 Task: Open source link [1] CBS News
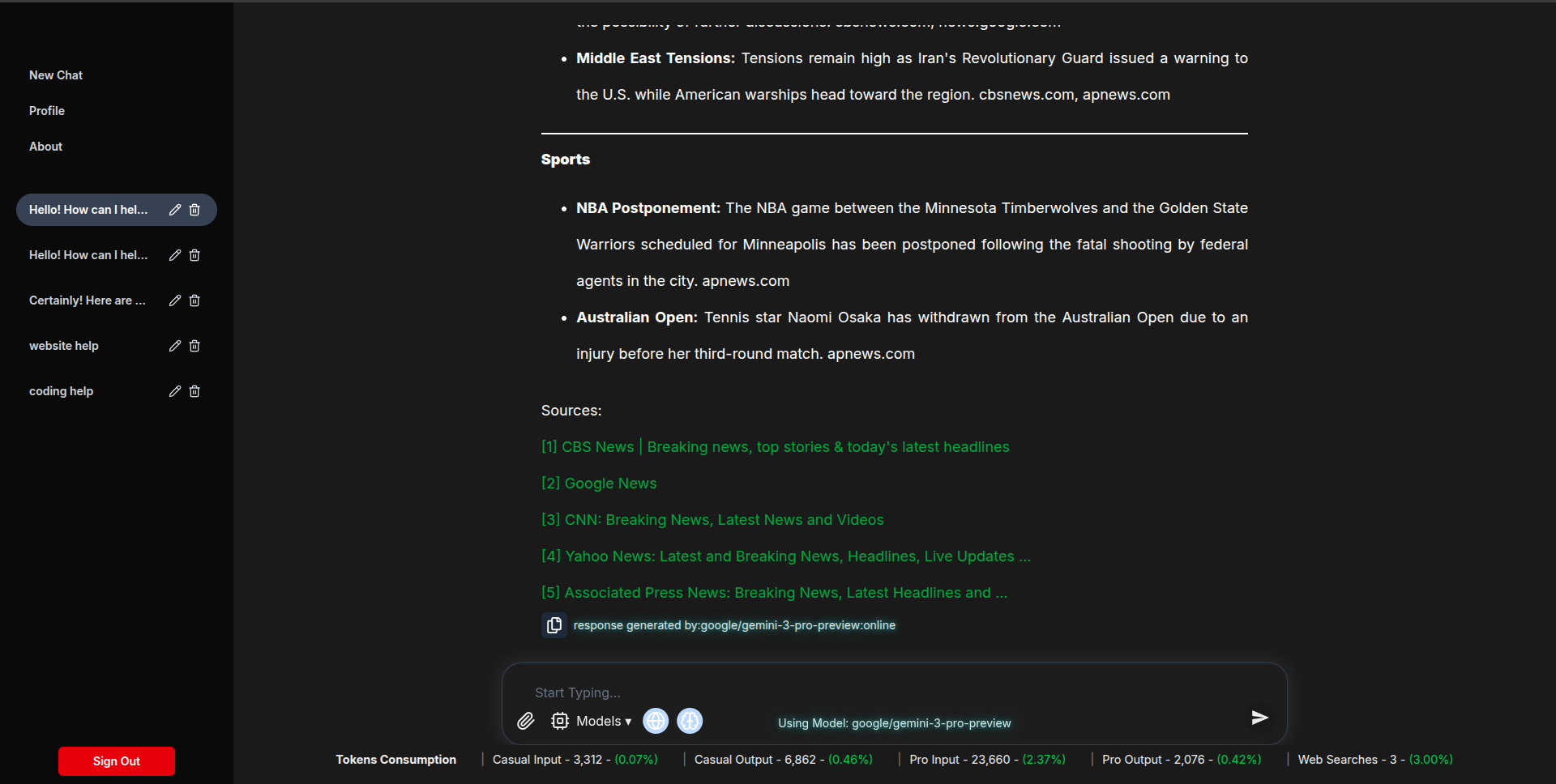pyautogui.click(x=776, y=447)
